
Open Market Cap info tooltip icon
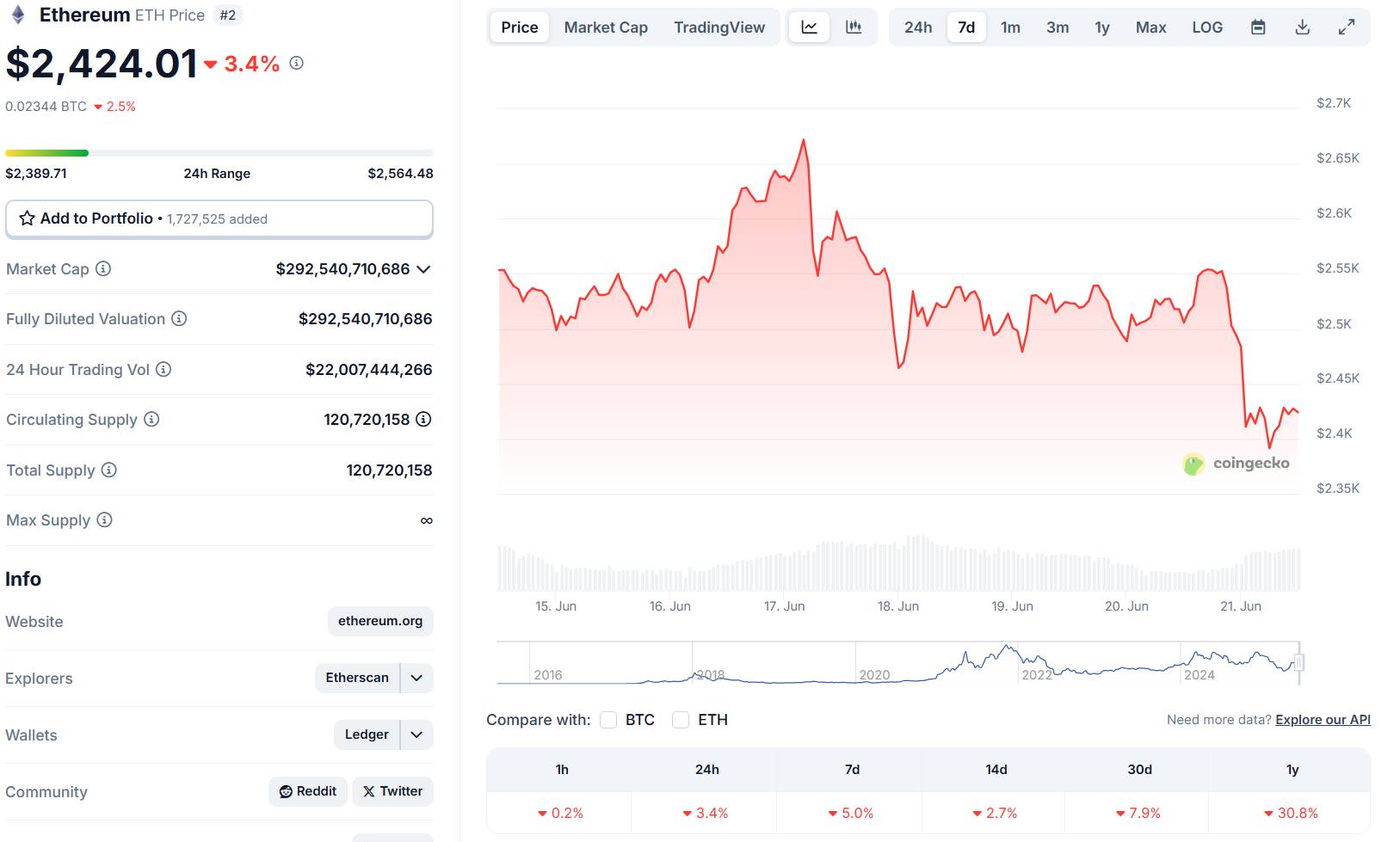[103, 268]
